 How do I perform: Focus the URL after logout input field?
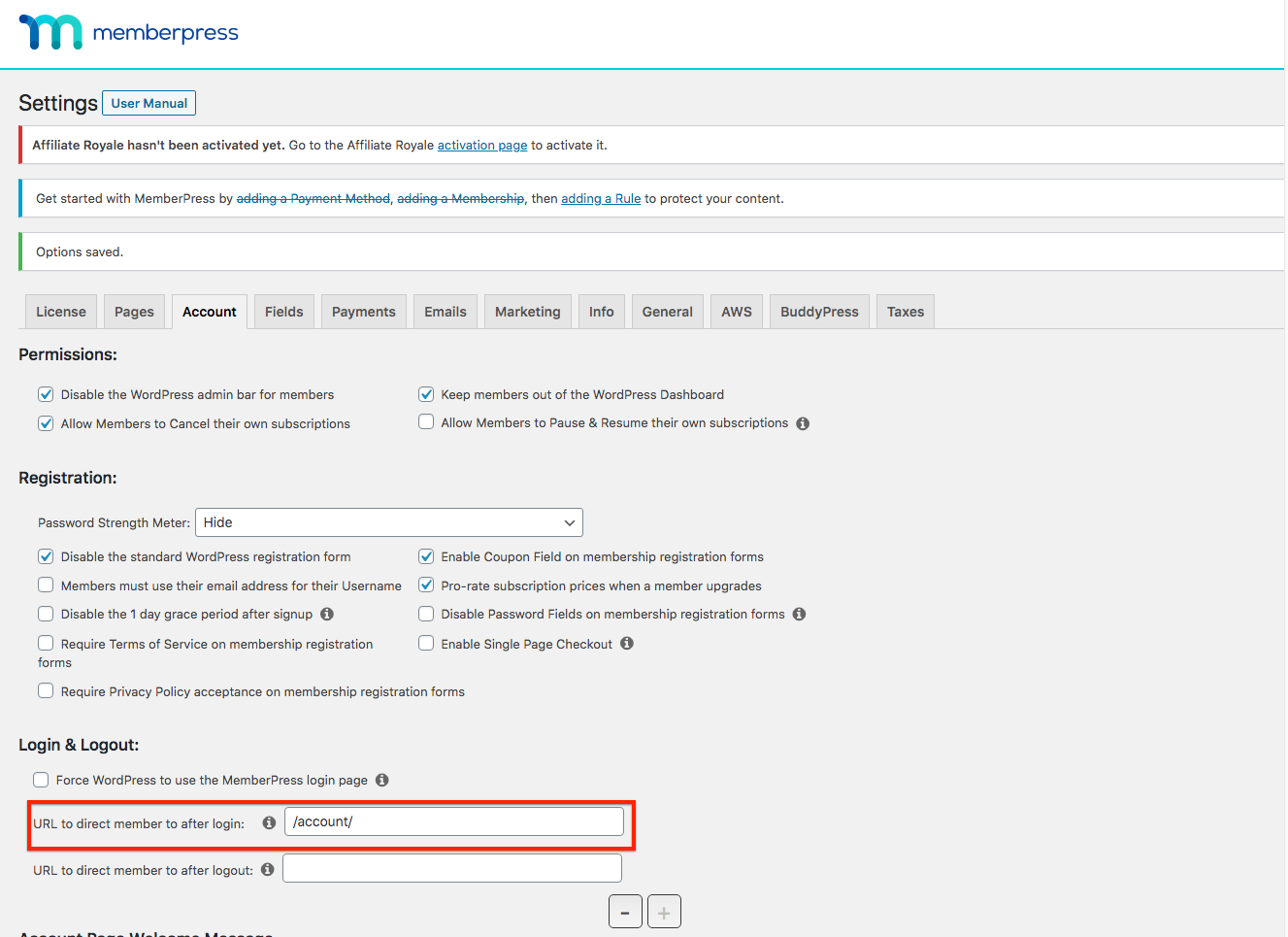tap(452, 868)
